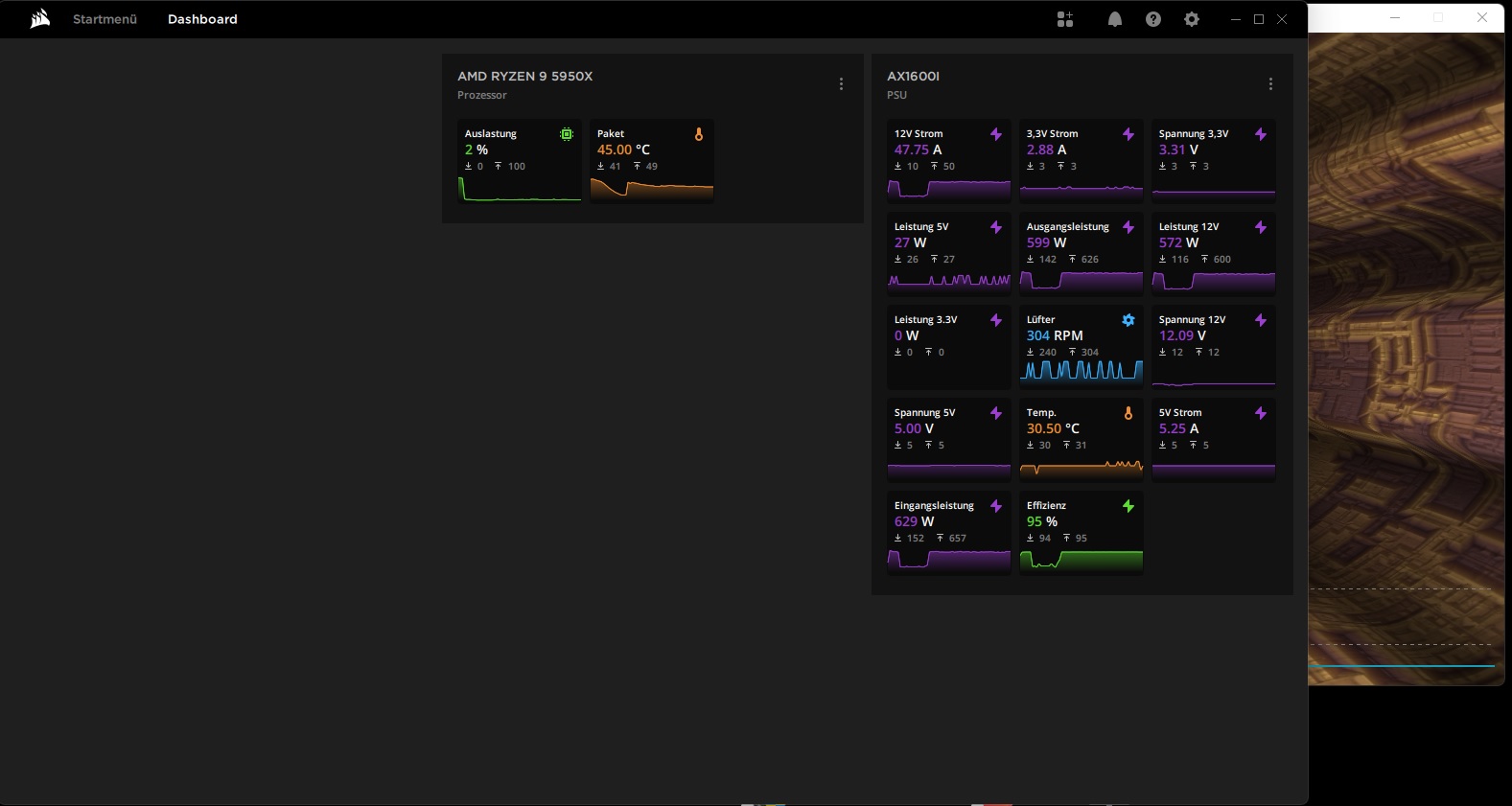Click lightning icon on Spannung 12V tile
This screenshot has height=806, width=1512.
point(1261,320)
